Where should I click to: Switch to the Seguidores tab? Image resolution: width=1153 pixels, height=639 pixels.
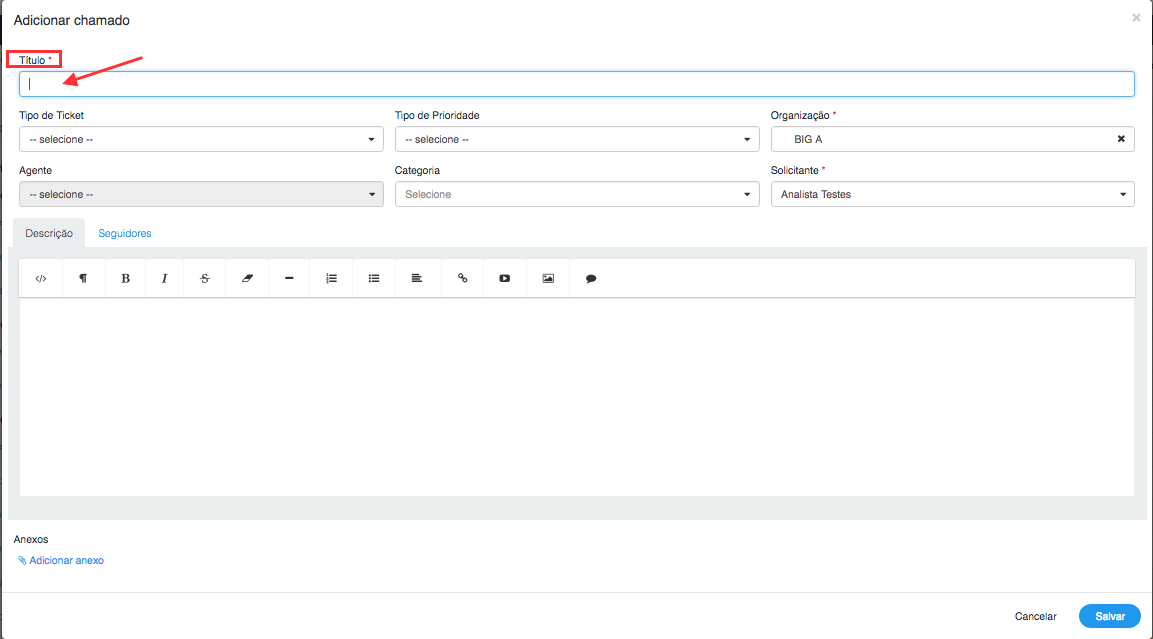point(125,233)
